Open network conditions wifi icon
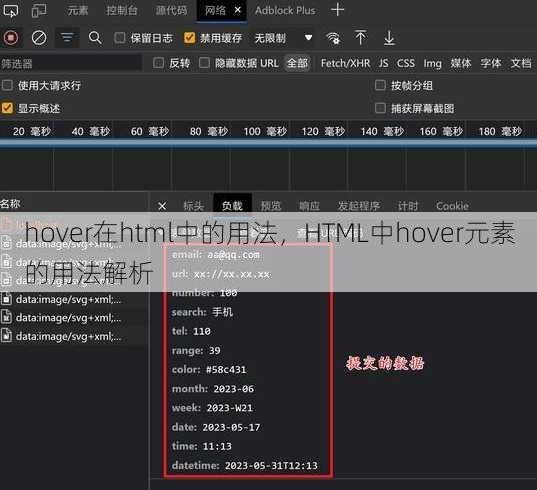This screenshot has height=490, width=537. (x=333, y=38)
